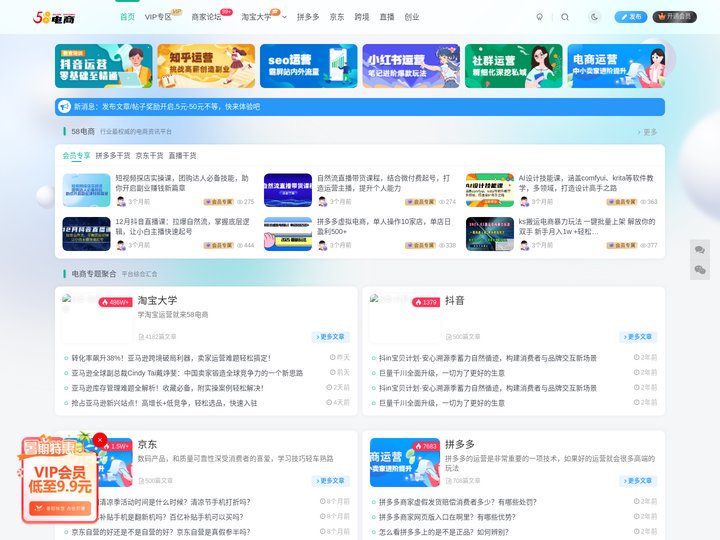Open article 亚马逊全球副总裁Cindy Tai戴竫斐
This screenshot has height=540, width=720.
pos(187,373)
